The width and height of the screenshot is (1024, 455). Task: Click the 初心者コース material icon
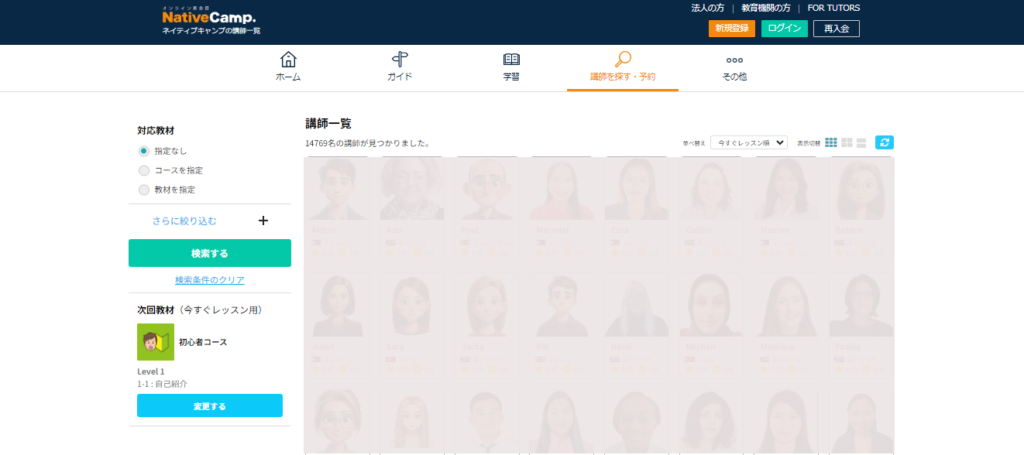155,342
